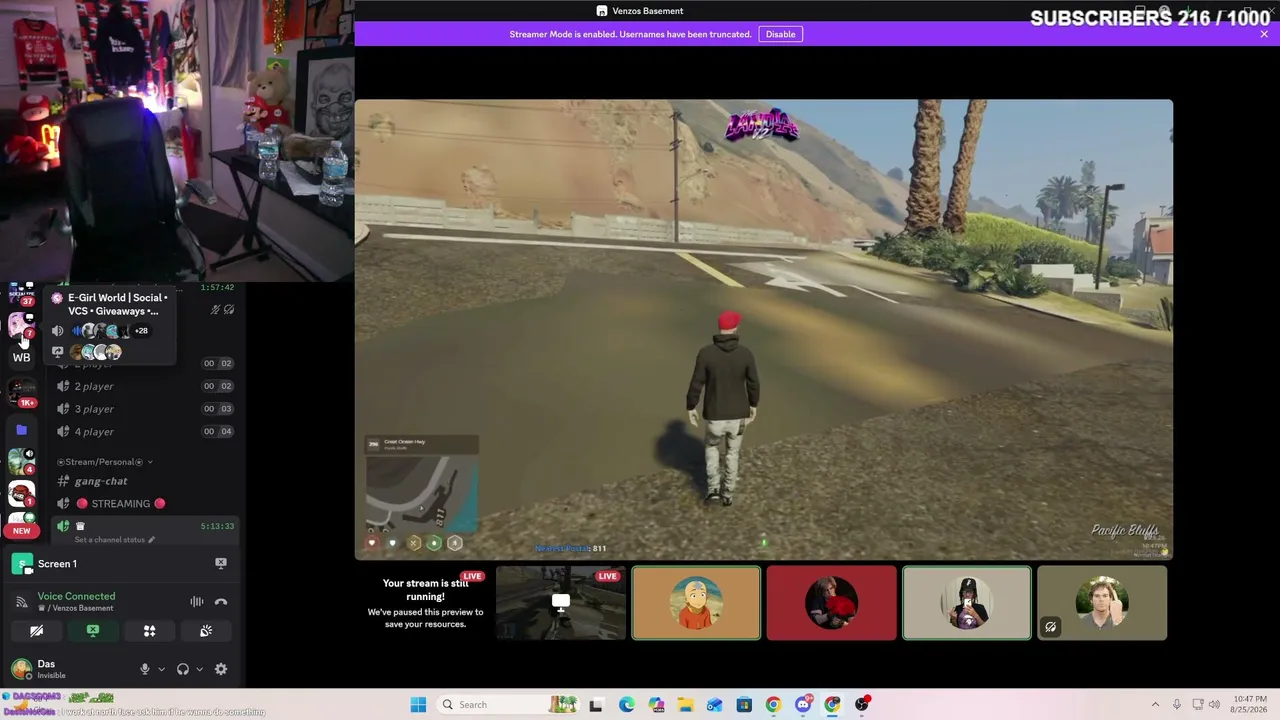Focus the participant tile with camera-off icon

pyautogui.click(x=1102, y=603)
